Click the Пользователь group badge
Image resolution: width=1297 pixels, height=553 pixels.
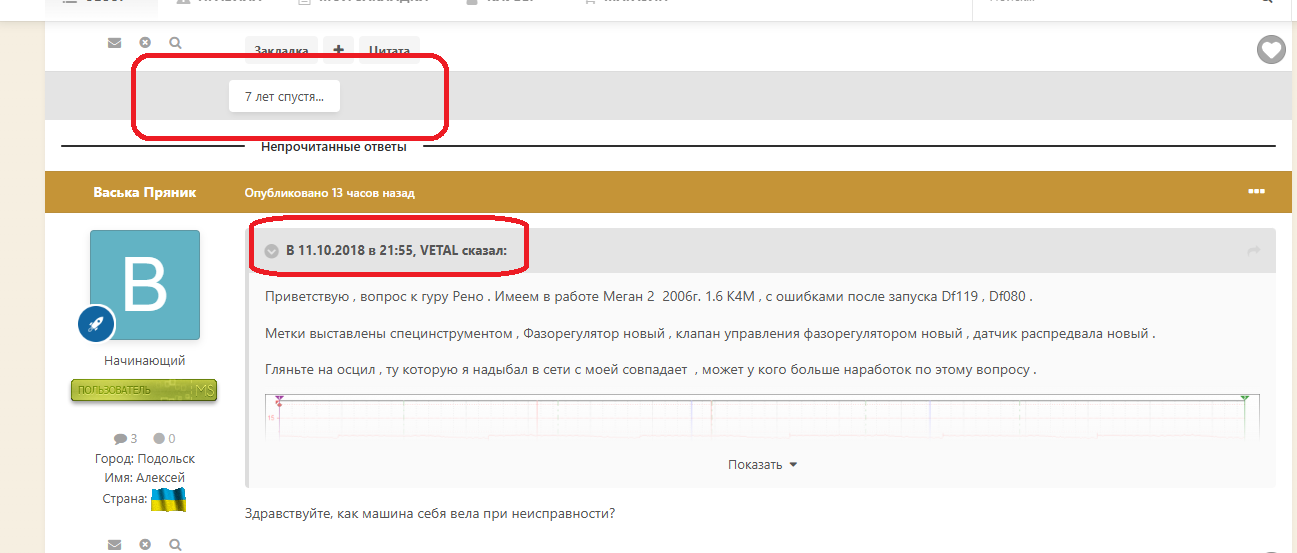(x=144, y=390)
